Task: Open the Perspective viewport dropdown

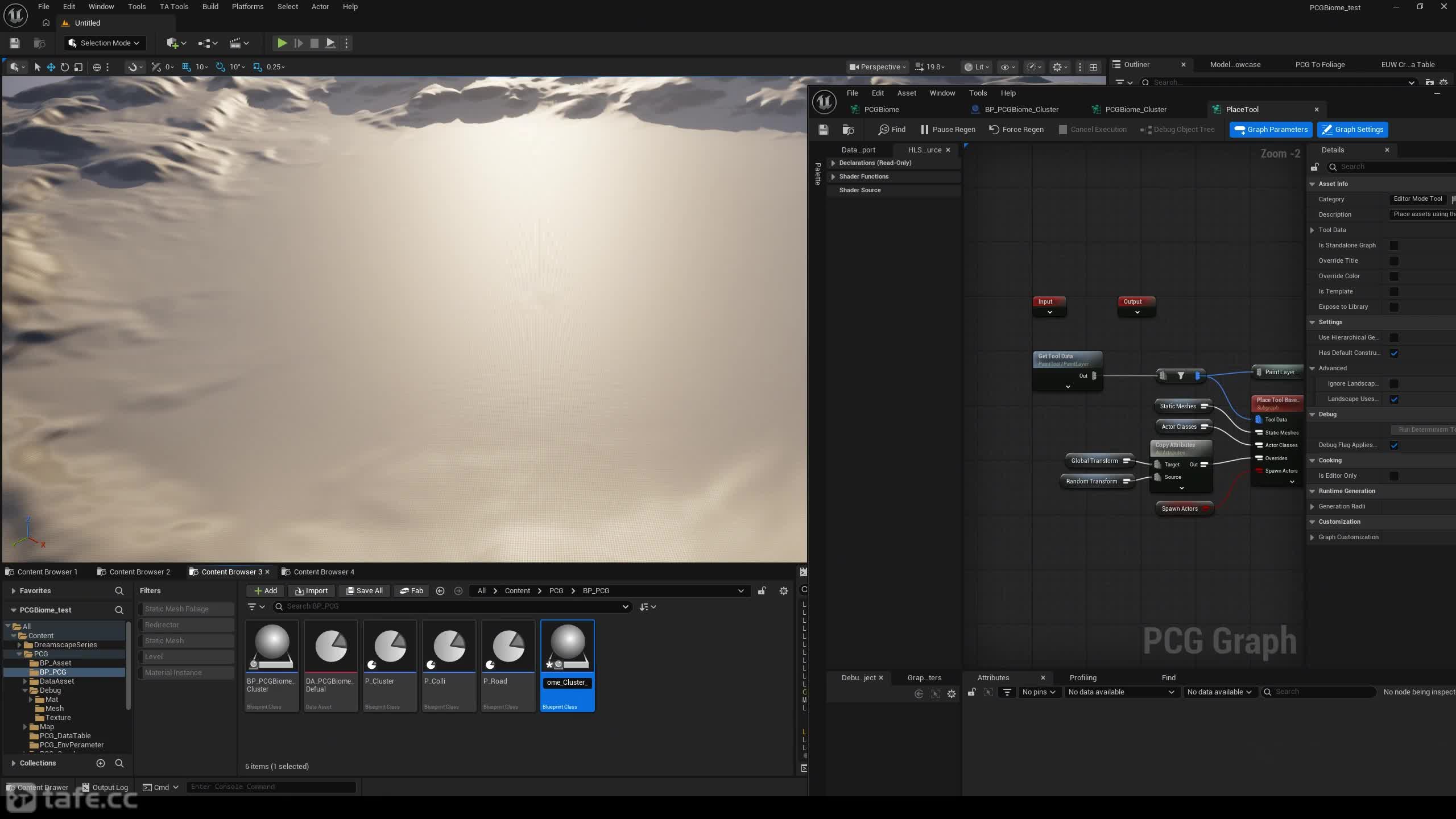Action: point(878,67)
